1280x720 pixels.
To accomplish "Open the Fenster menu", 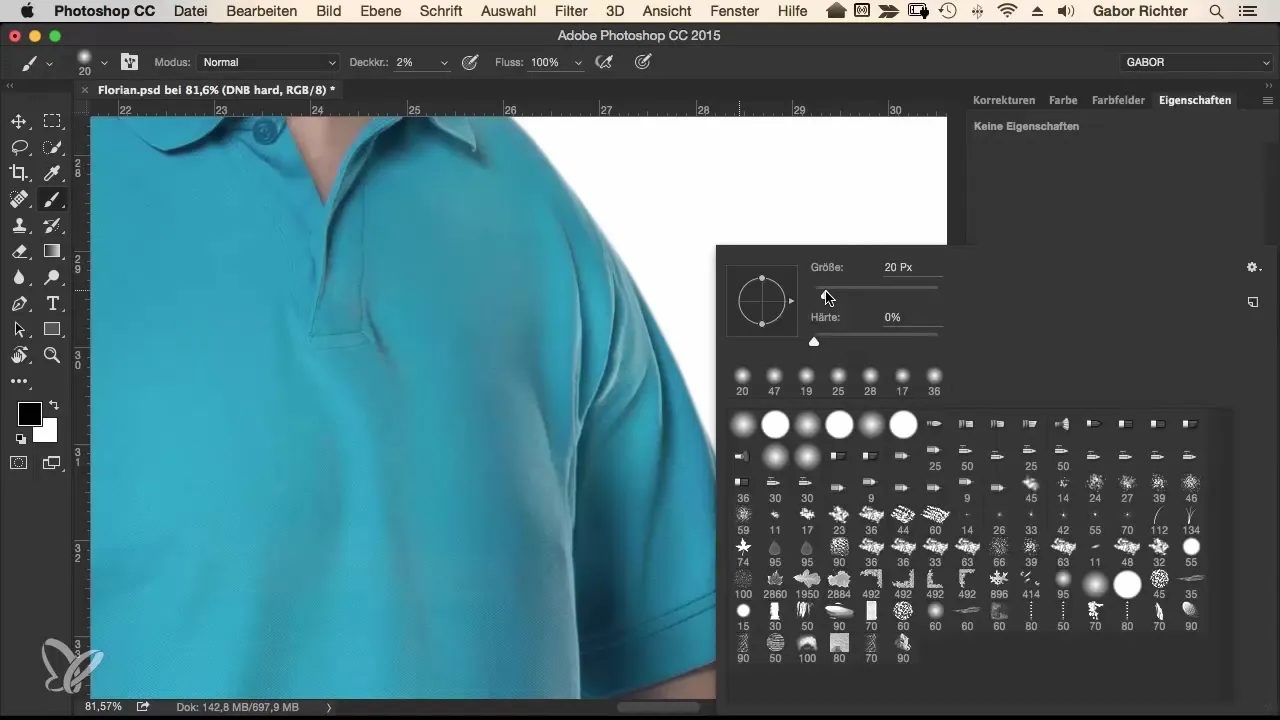I will coord(733,11).
